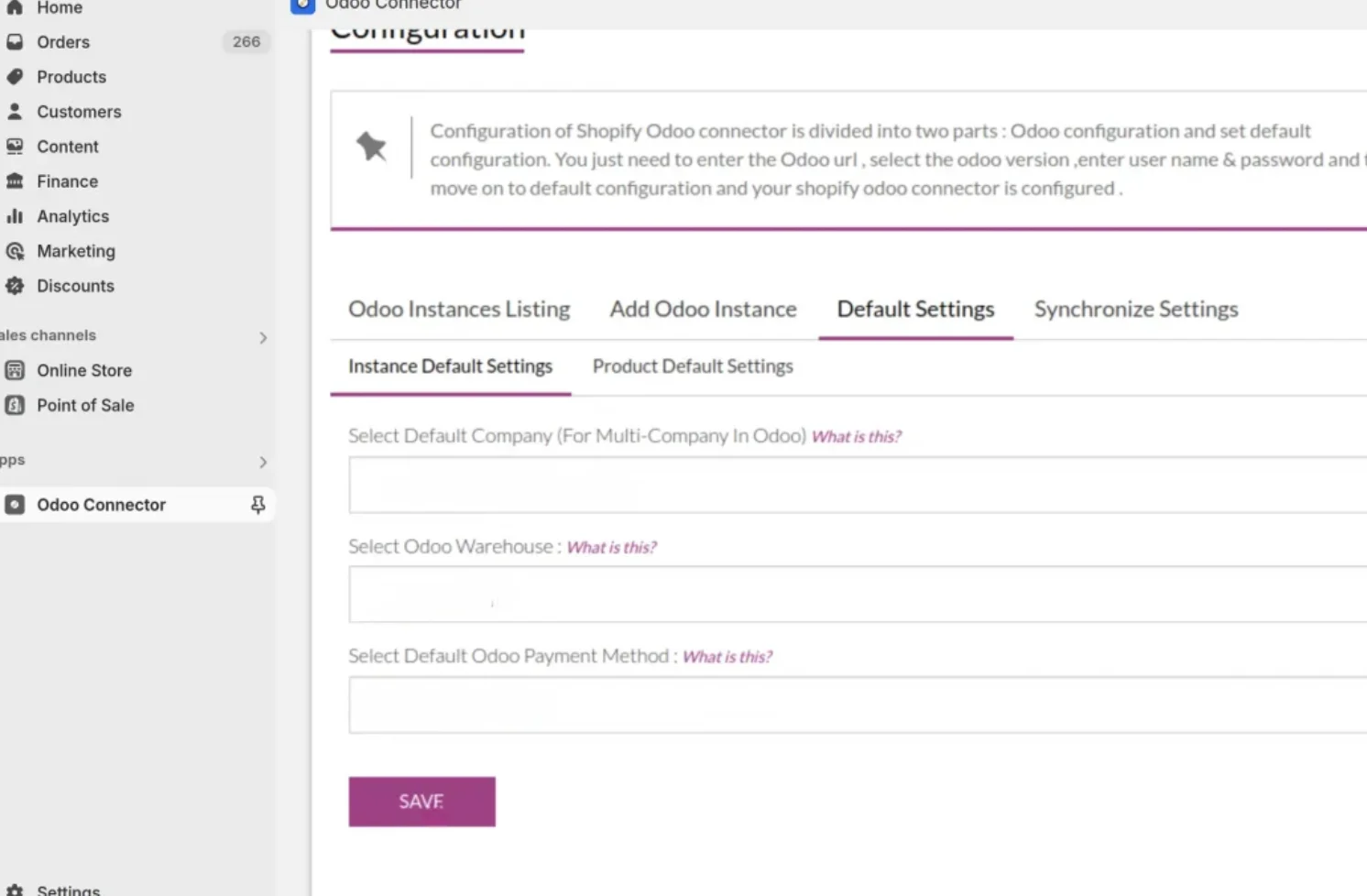Click the Customers person icon
The width and height of the screenshot is (1367, 896).
(15, 112)
